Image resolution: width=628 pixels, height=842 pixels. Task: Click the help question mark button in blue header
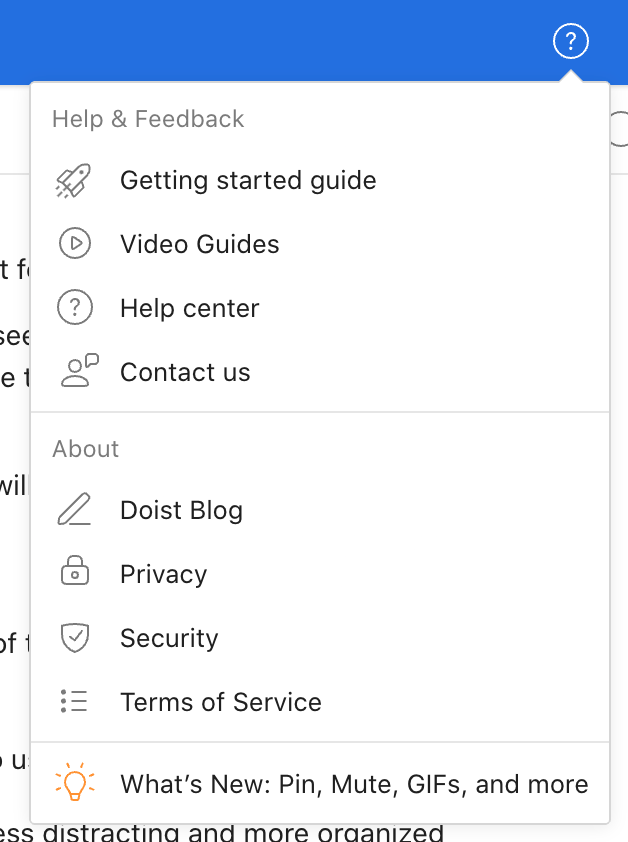click(x=571, y=42)
